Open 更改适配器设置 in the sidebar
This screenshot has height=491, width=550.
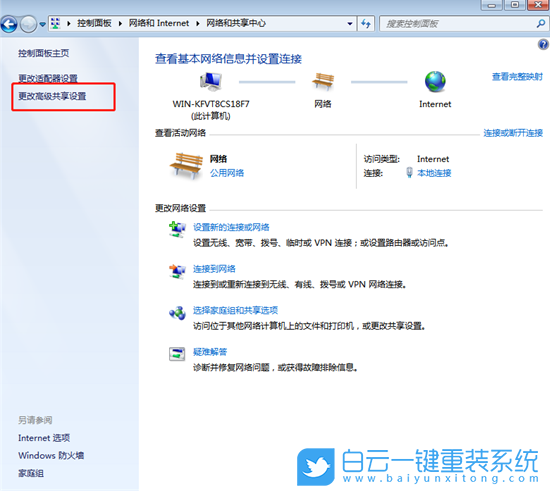[x=48, y=78]
